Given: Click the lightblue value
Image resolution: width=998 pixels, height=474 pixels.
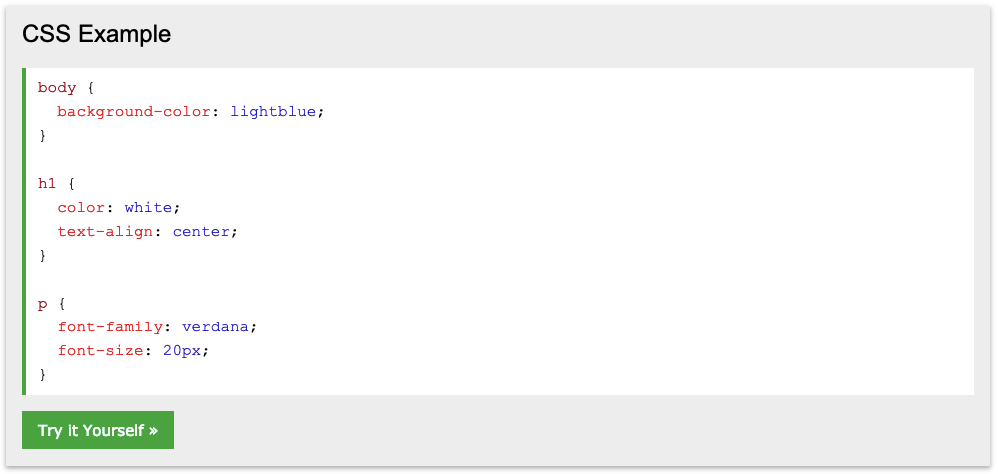Looking at the screenshot, I should coord(273,112).
